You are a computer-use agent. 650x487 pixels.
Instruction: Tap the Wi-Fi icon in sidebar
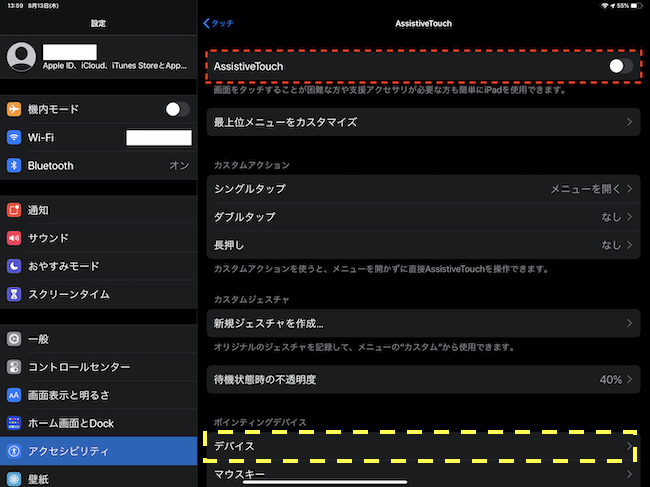pos(14,138)
